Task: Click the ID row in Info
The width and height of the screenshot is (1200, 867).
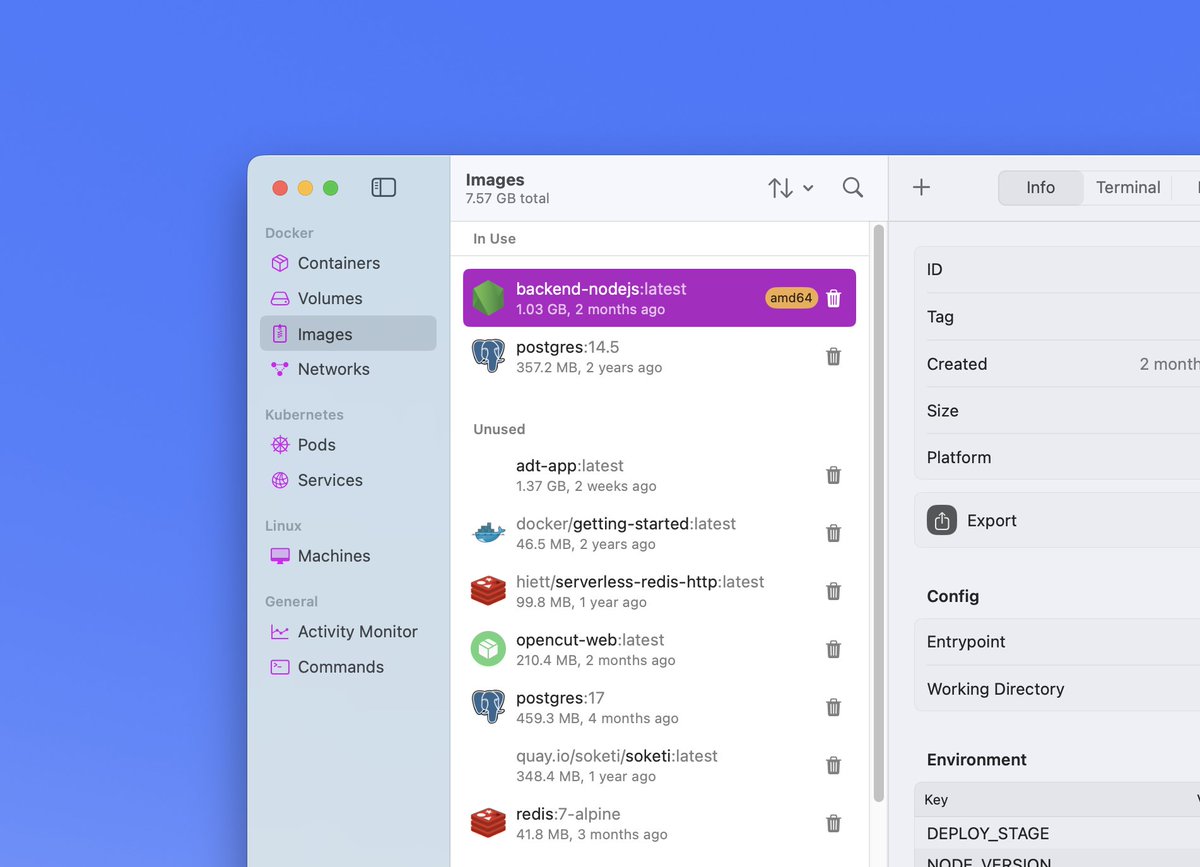Action: point(1057,270)
